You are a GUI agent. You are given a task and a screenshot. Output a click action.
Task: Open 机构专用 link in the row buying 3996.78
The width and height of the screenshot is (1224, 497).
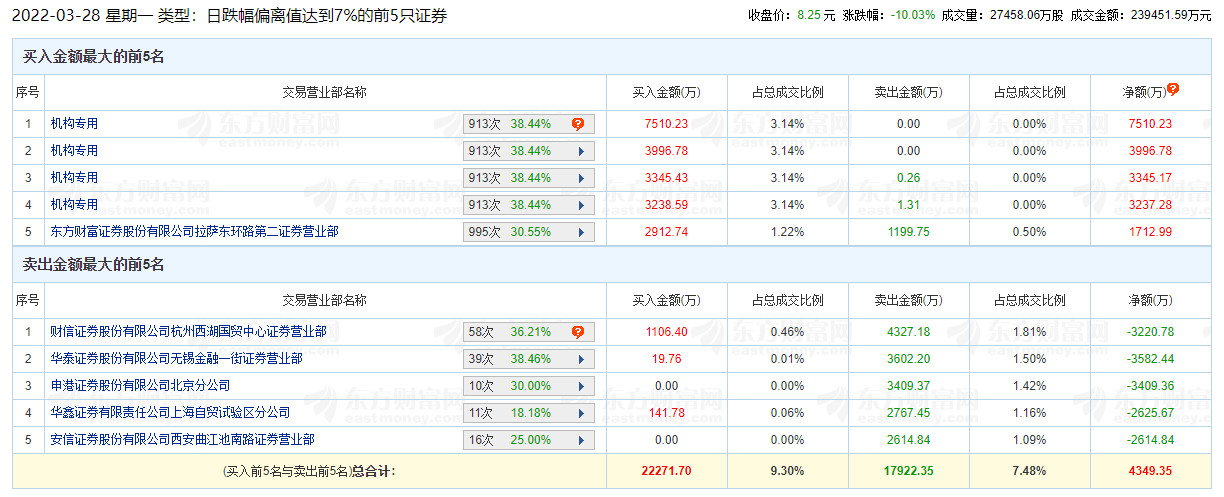[75, 151]
